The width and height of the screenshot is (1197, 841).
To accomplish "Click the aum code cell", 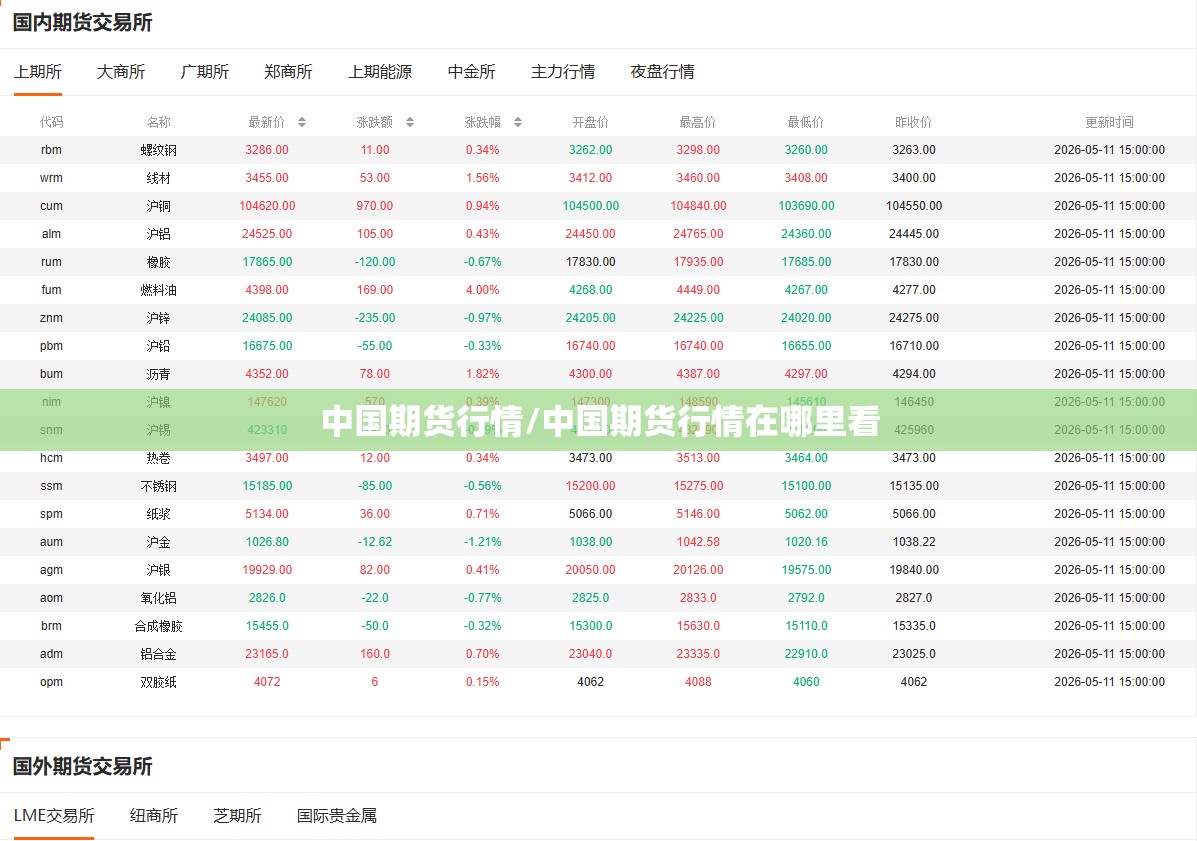I will pos(51,542).
